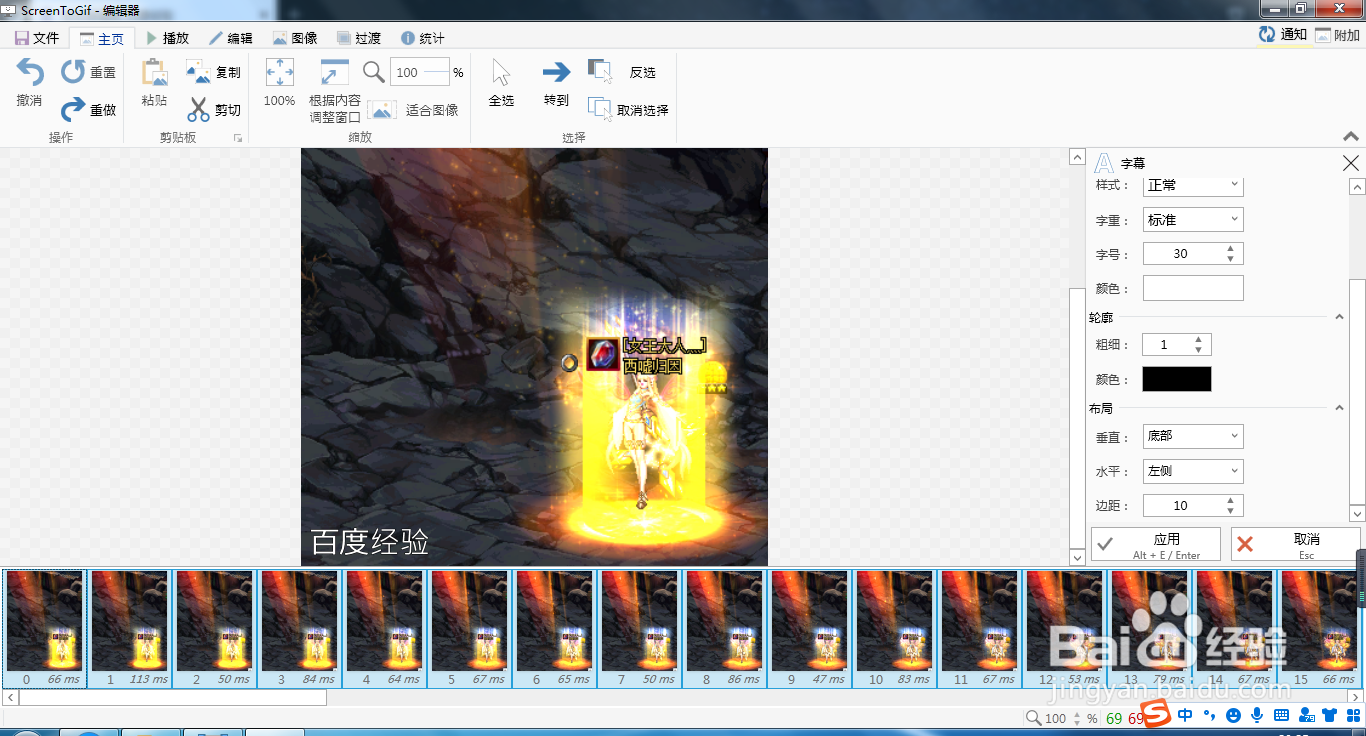The width and height of the screenshot is (1366, 736).
Task: Pick the black outline color swatch
Action: coord(1177,379)
